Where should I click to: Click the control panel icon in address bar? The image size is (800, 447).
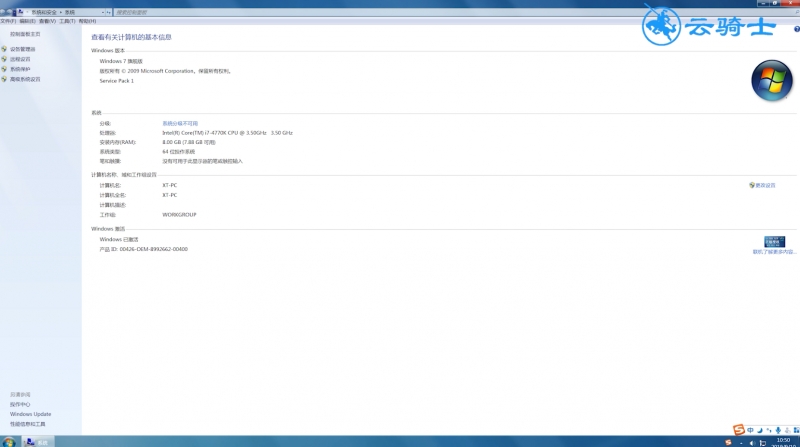(20, 12)
